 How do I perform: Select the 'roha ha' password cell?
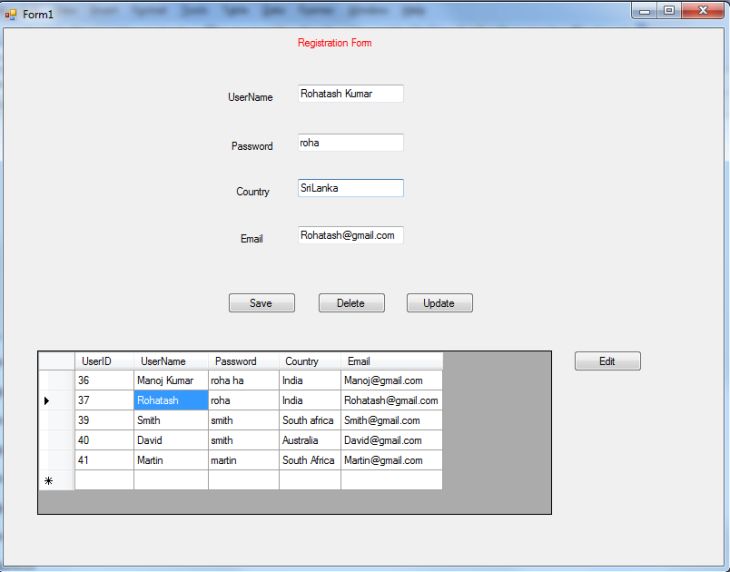[243, 380]
